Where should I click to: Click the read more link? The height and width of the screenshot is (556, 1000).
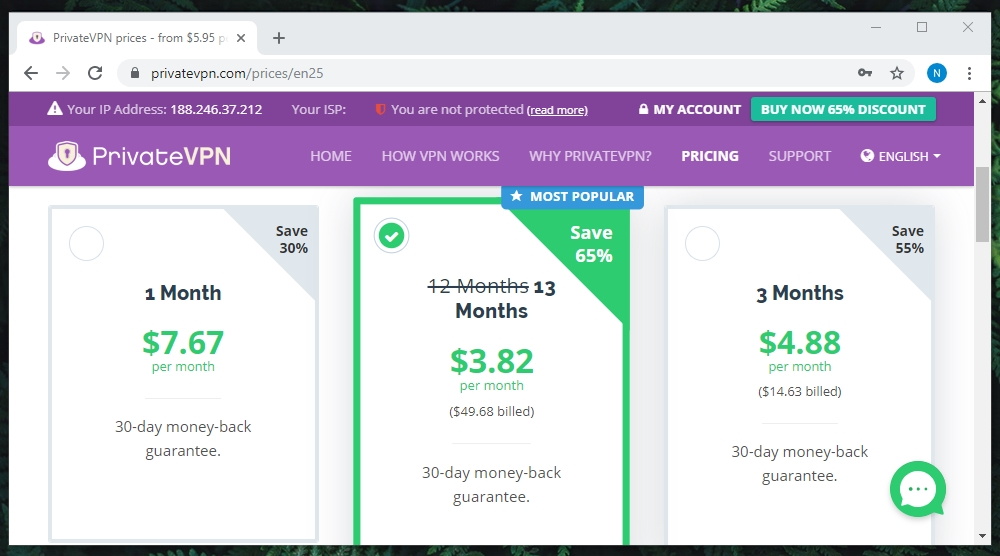[557, 110]
